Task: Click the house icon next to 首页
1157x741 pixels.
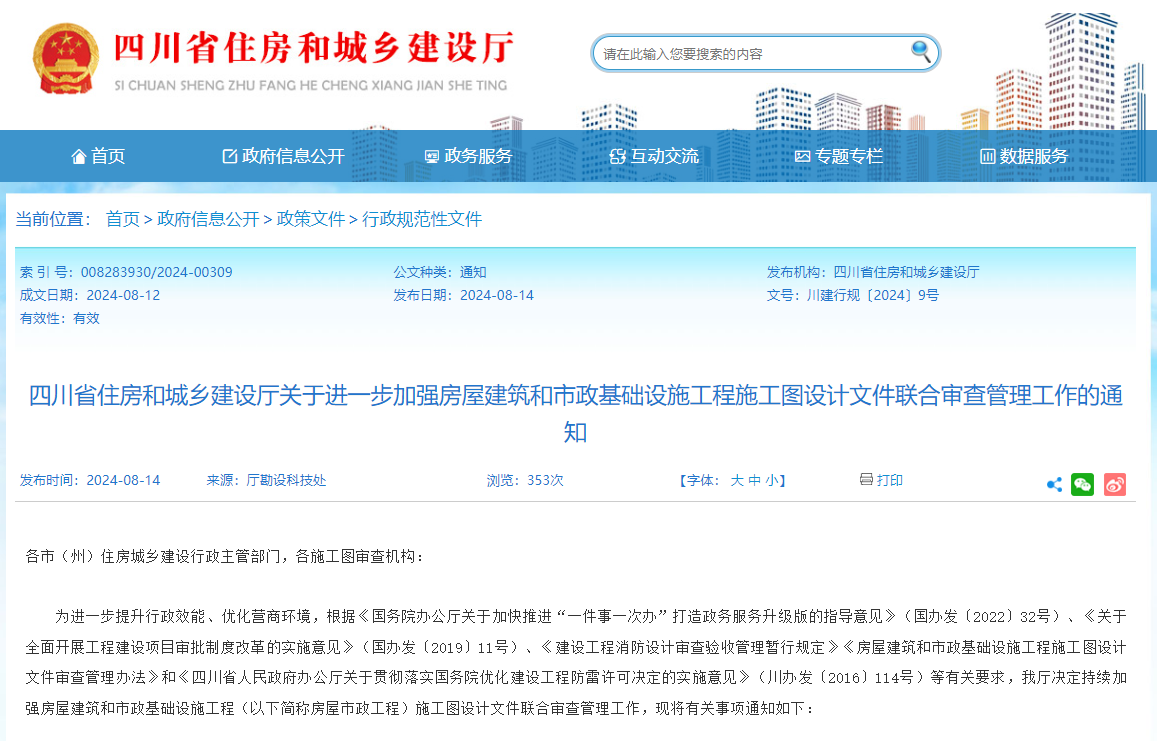Action: 77,156
